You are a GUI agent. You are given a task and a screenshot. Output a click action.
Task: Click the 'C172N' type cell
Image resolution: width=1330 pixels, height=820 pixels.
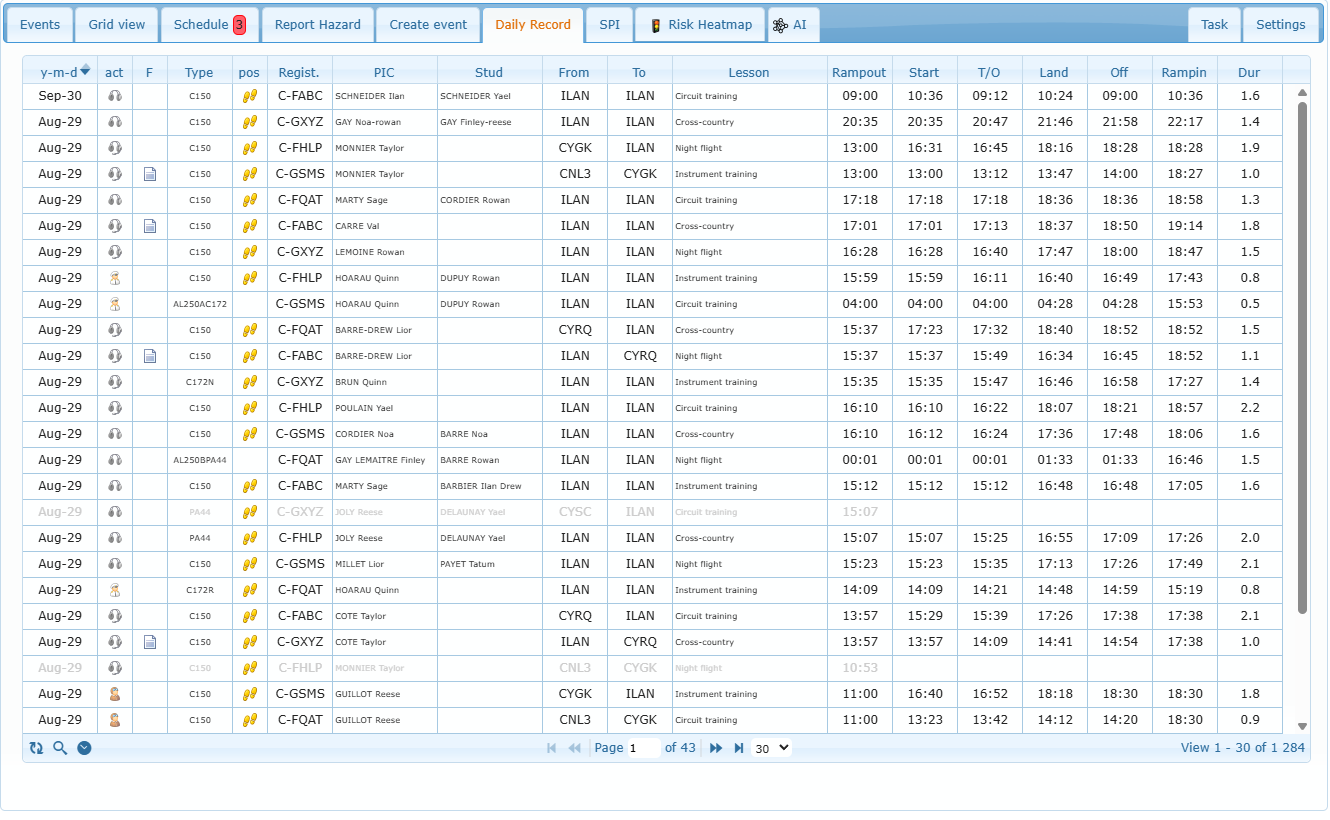[200, 382]
